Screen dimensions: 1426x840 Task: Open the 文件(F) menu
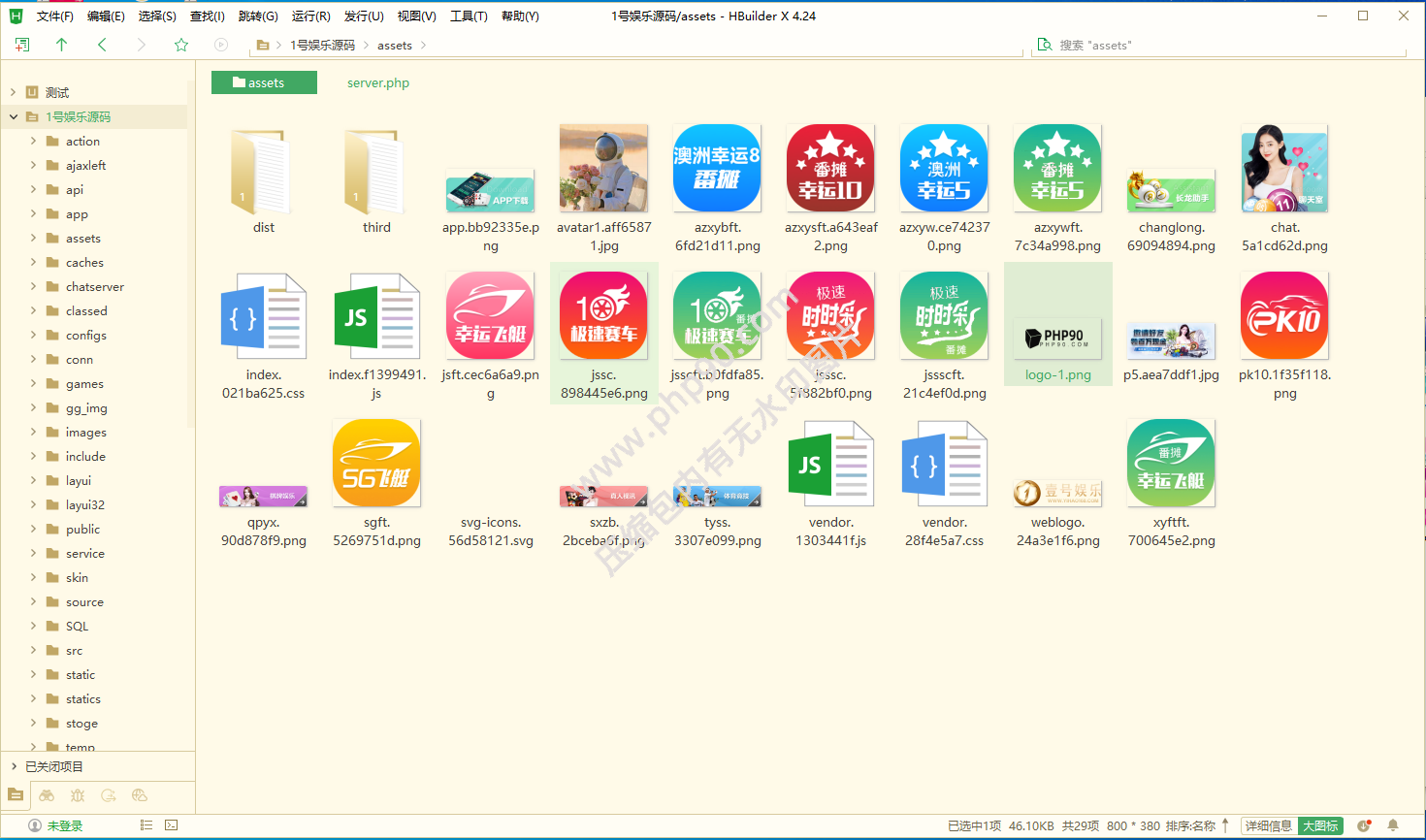pyautogui.click(x=54, y=16)
